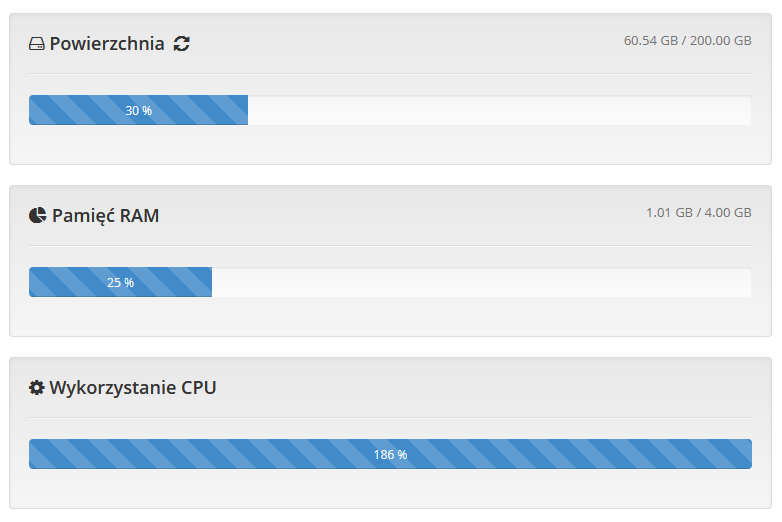
Task: Click the gear icon beside Wykorzystanie CPU
Action: coord(36,387)
